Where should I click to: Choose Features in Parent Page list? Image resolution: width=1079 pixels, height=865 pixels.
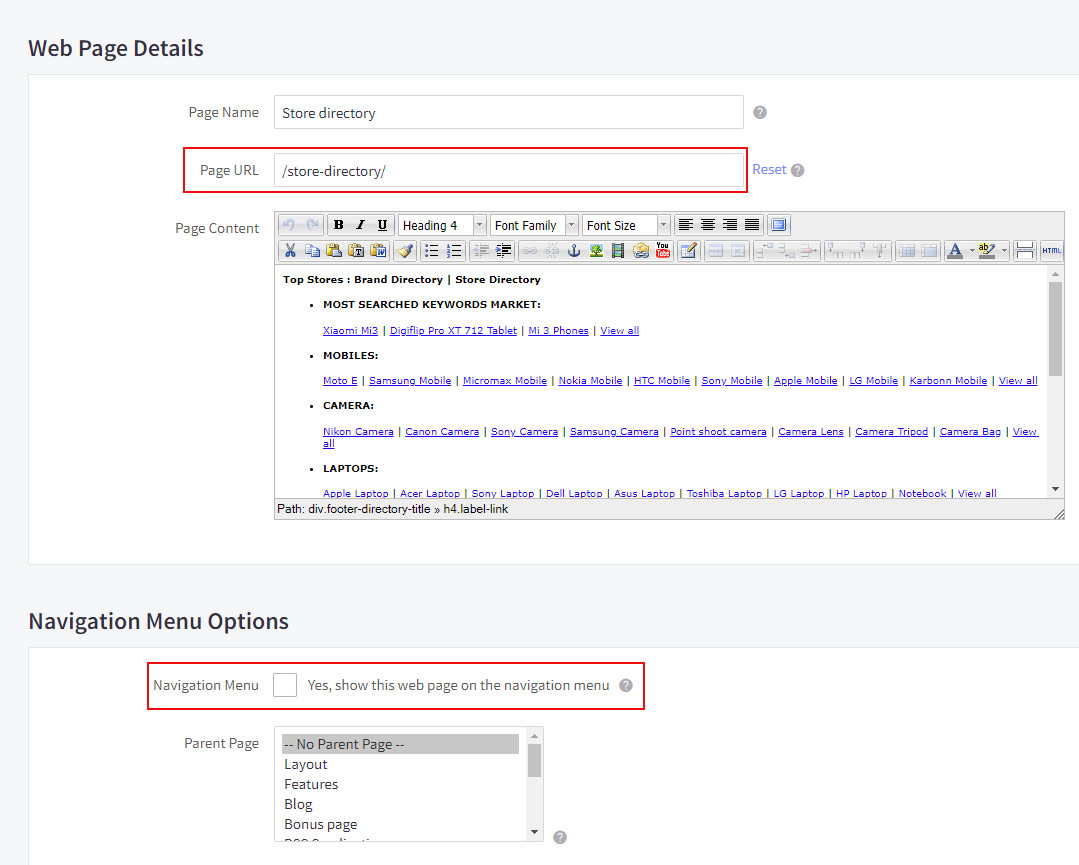(x=311, y=784)
